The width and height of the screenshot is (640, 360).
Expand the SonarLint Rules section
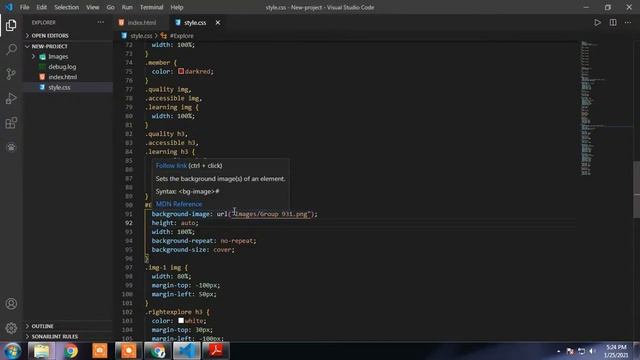tap(55, 337)
